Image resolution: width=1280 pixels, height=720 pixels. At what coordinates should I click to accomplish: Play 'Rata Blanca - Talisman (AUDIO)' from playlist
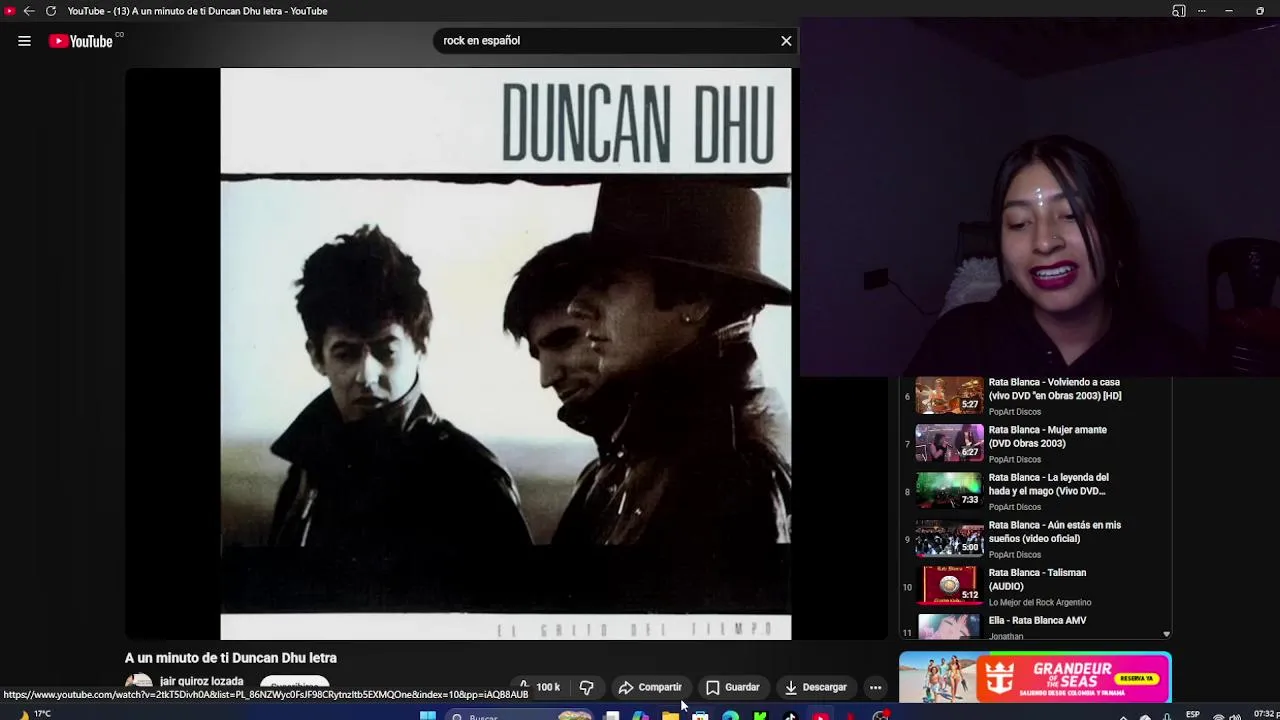(x=1038, y=579)
